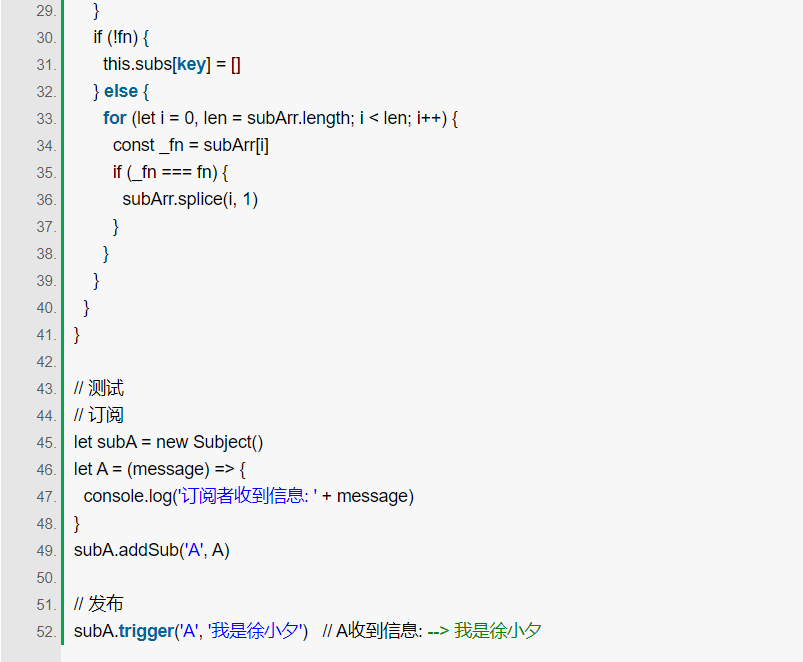
Task: Click blue '我是徐小夕' string argument
Action: point(253,631)
